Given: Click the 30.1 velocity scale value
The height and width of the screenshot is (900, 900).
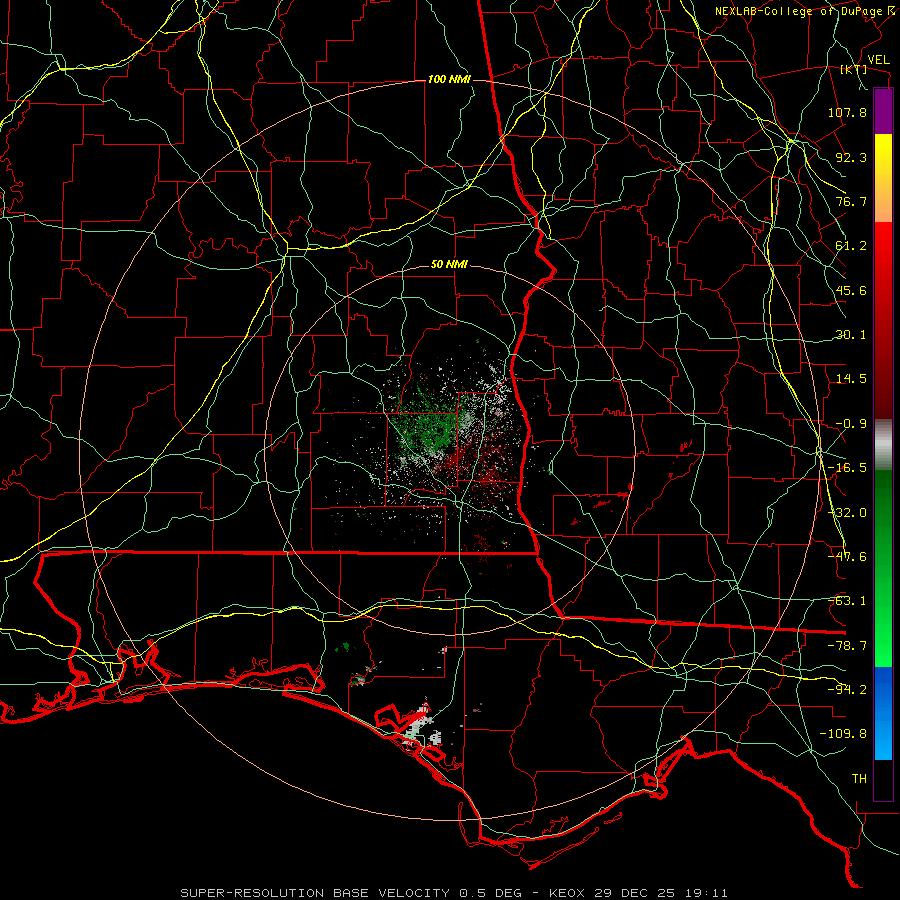Looking at the screenshot, I should tap(851, 335).
